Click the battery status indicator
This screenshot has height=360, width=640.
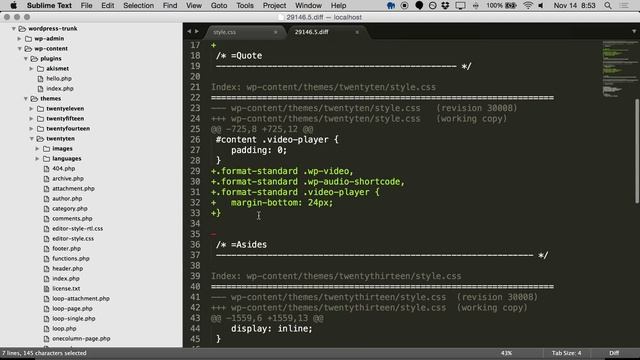pyautogui.click(x=502, y=6)
